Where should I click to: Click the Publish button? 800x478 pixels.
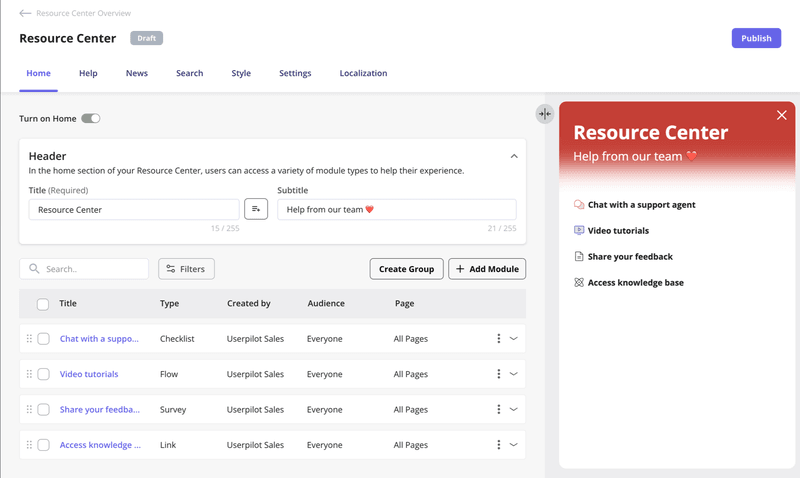pos(756,38)
